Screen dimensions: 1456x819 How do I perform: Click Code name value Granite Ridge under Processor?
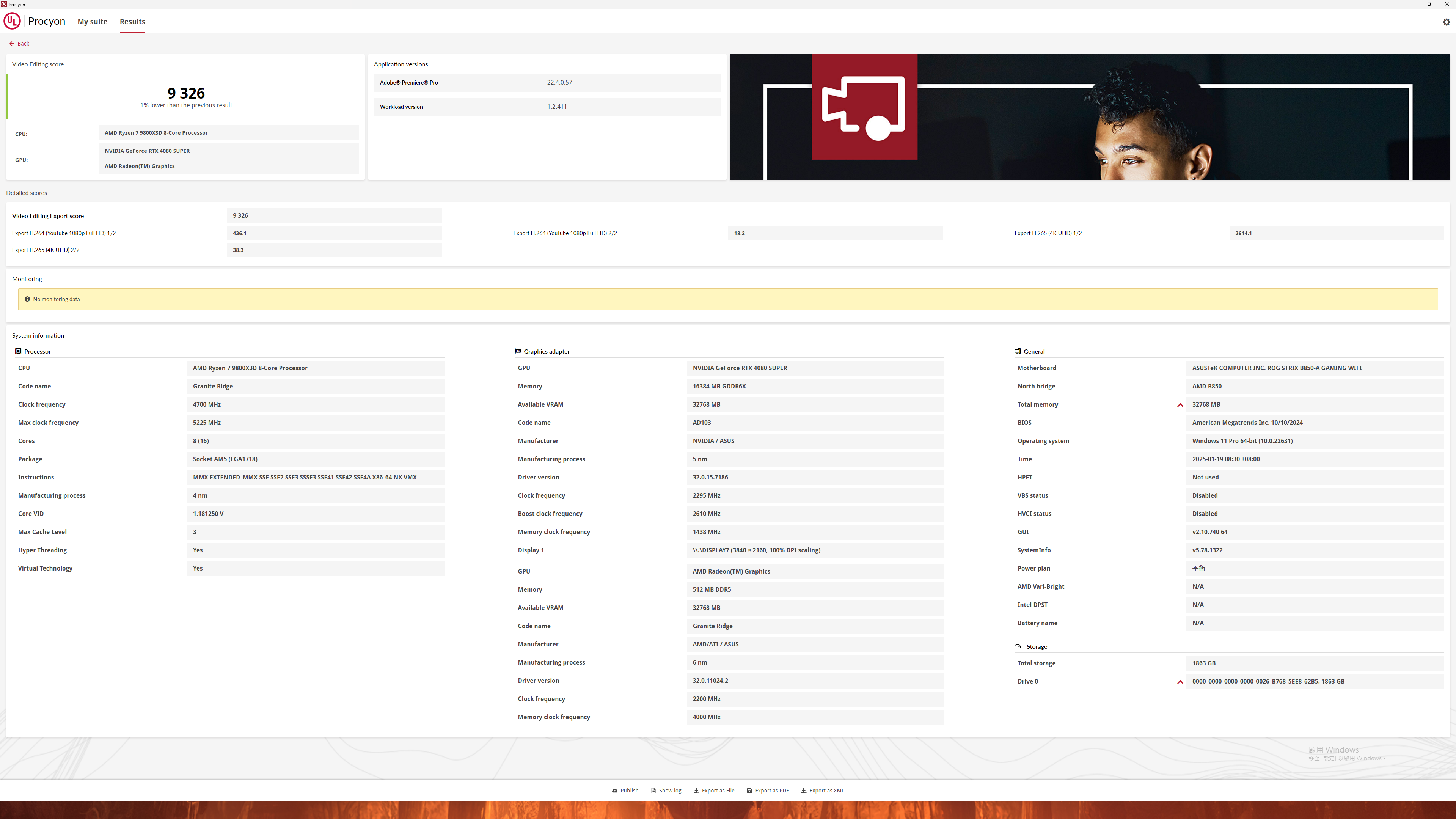point(316,386)
